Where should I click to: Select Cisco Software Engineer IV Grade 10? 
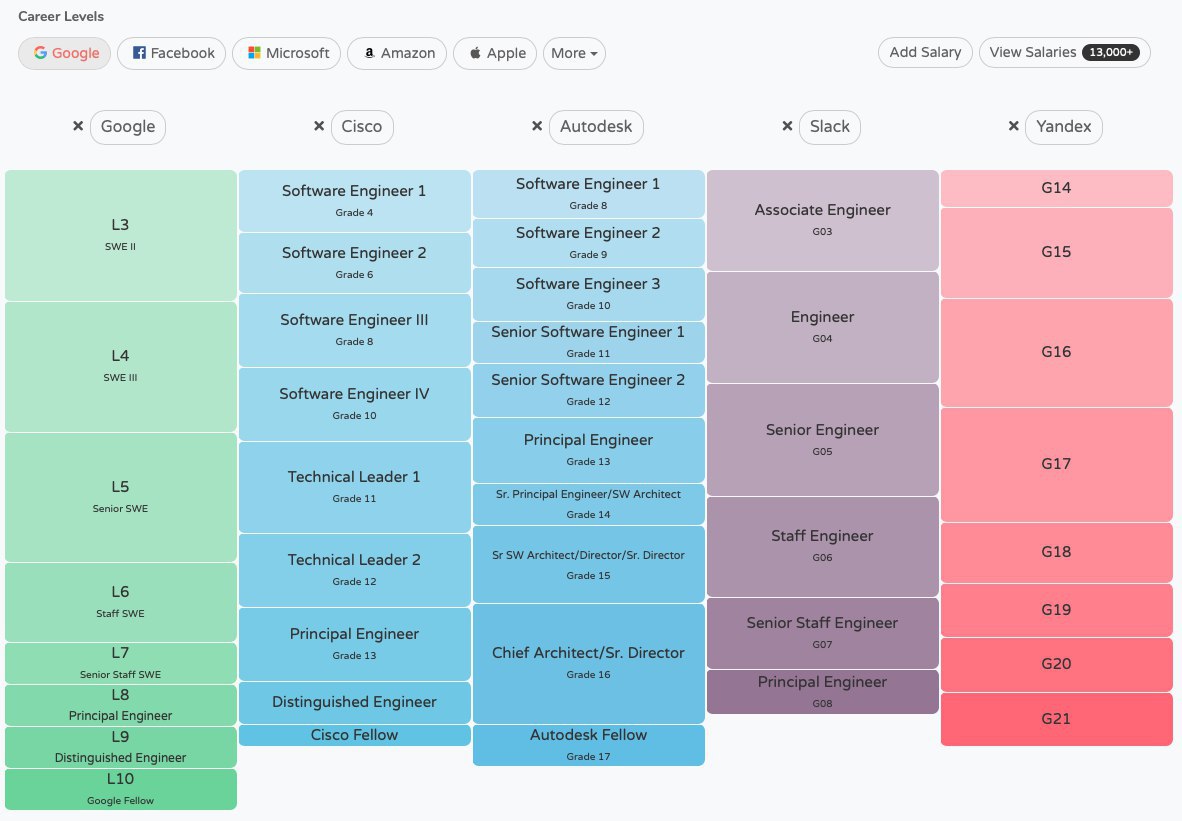coord(354,405)
